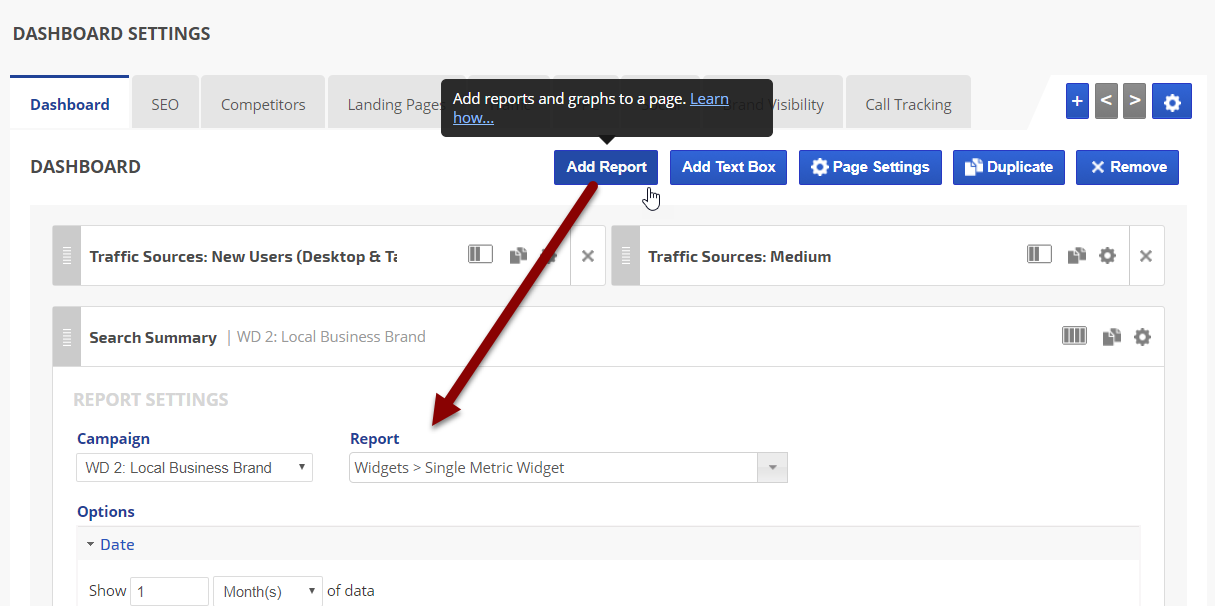This screenshot has height=606, width=1215.
Task: Duplicate the Traffic Sources: Medium report
Action: pyautogui.click(x=1076, y=256)
